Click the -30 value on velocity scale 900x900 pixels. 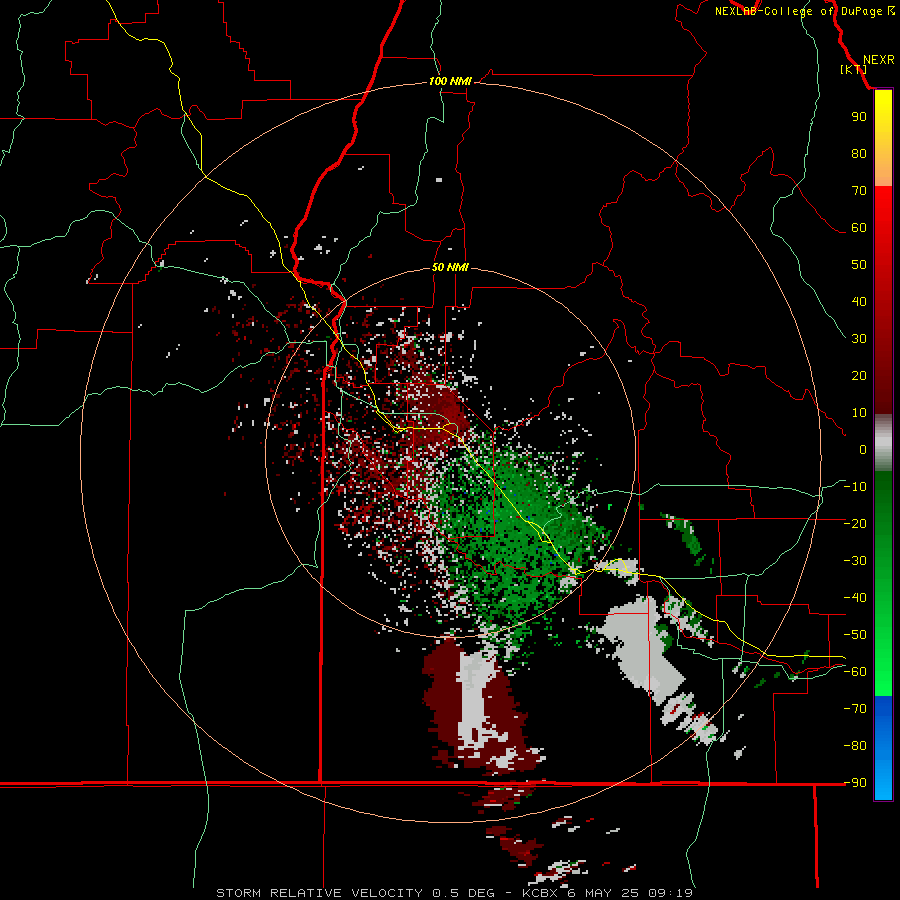[x=855, y=561]
